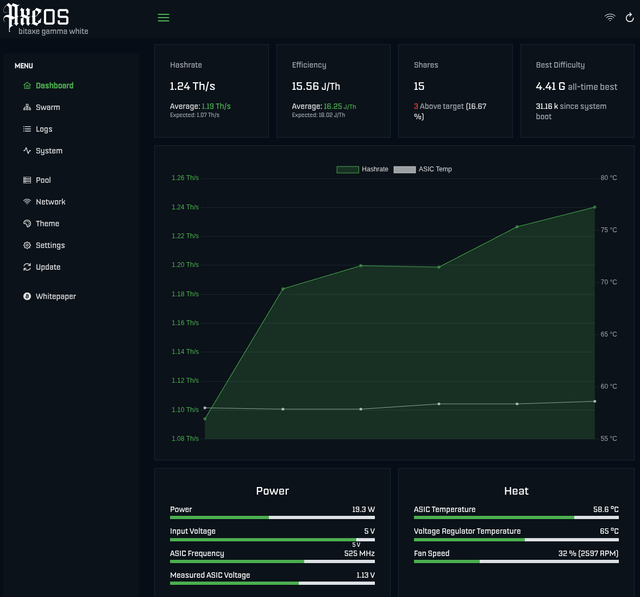Image resolution: width=640 pixels, height=597 pixels.
Task: Go to the Theme page
Action: (x=47, y=224)
